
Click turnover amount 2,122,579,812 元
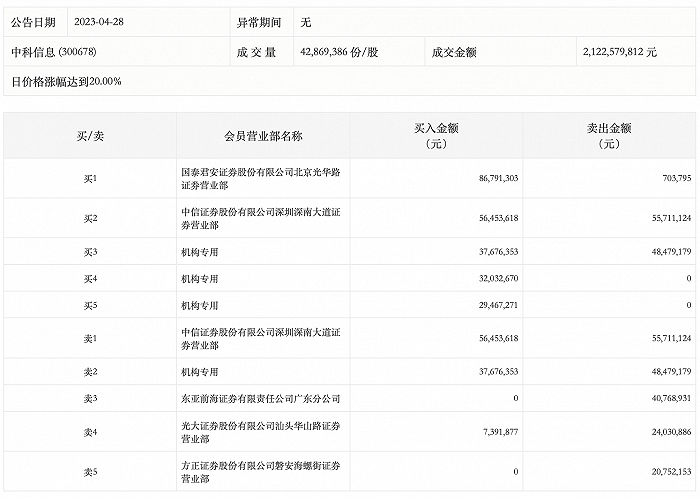619,50
